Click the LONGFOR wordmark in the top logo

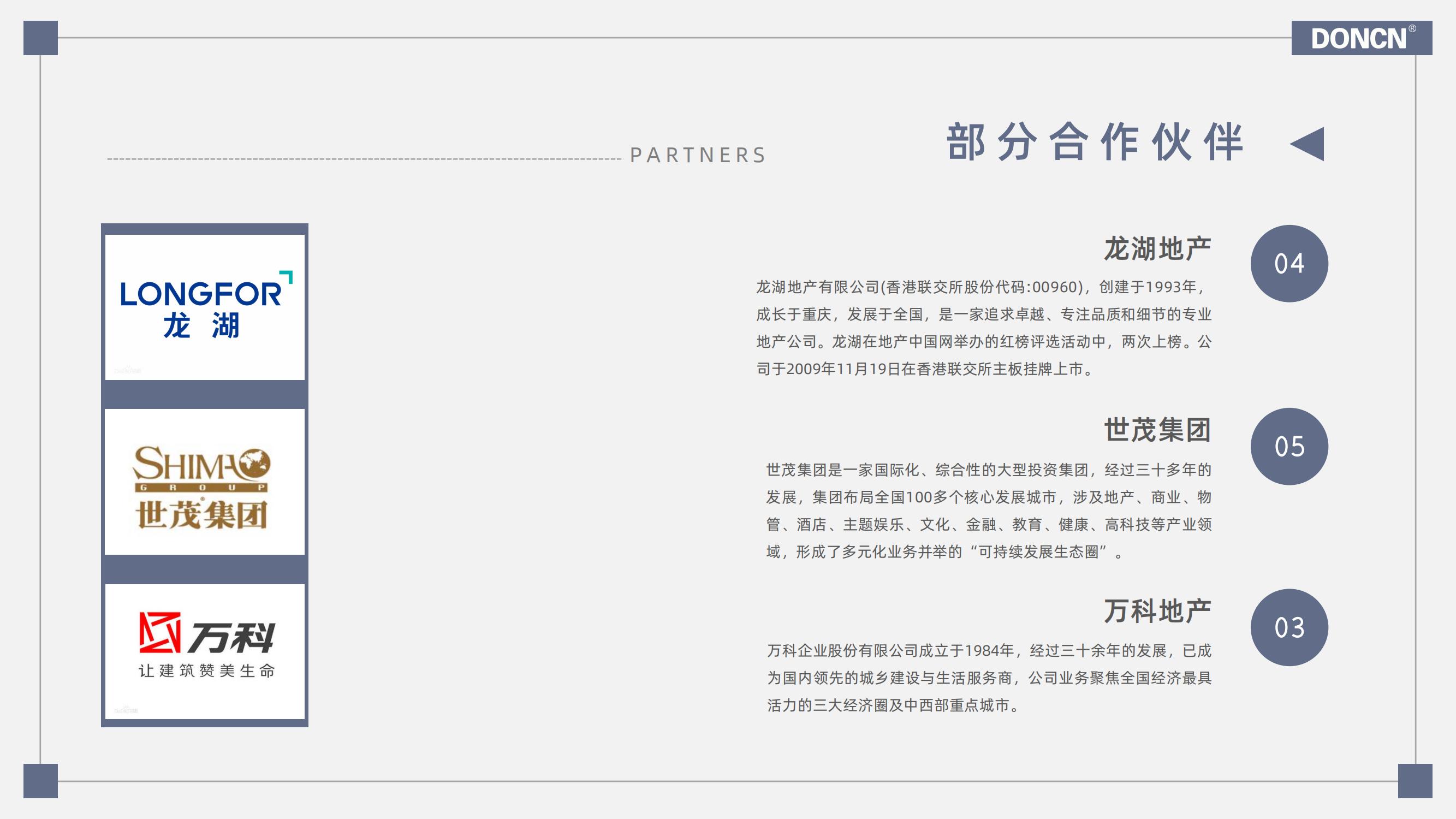[201, 294]
